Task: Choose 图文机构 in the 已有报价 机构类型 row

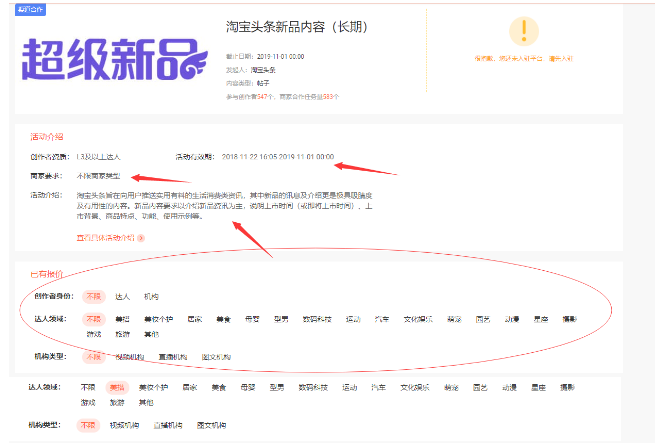Action: 216,357
